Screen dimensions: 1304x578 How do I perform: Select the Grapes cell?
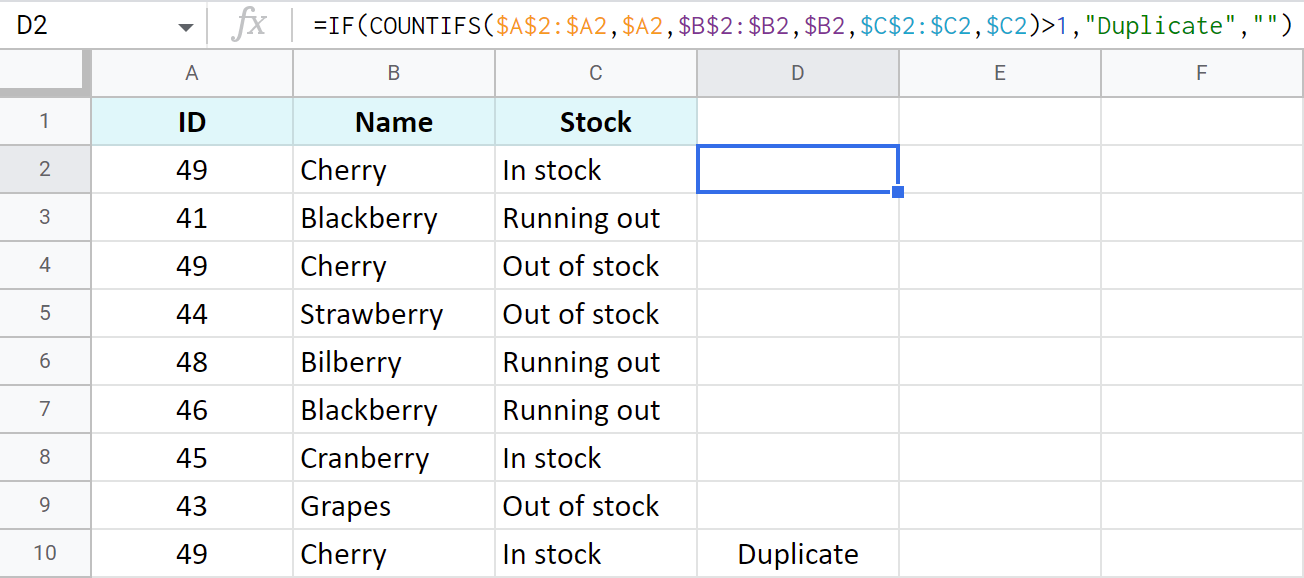click(x=393, y=505)
